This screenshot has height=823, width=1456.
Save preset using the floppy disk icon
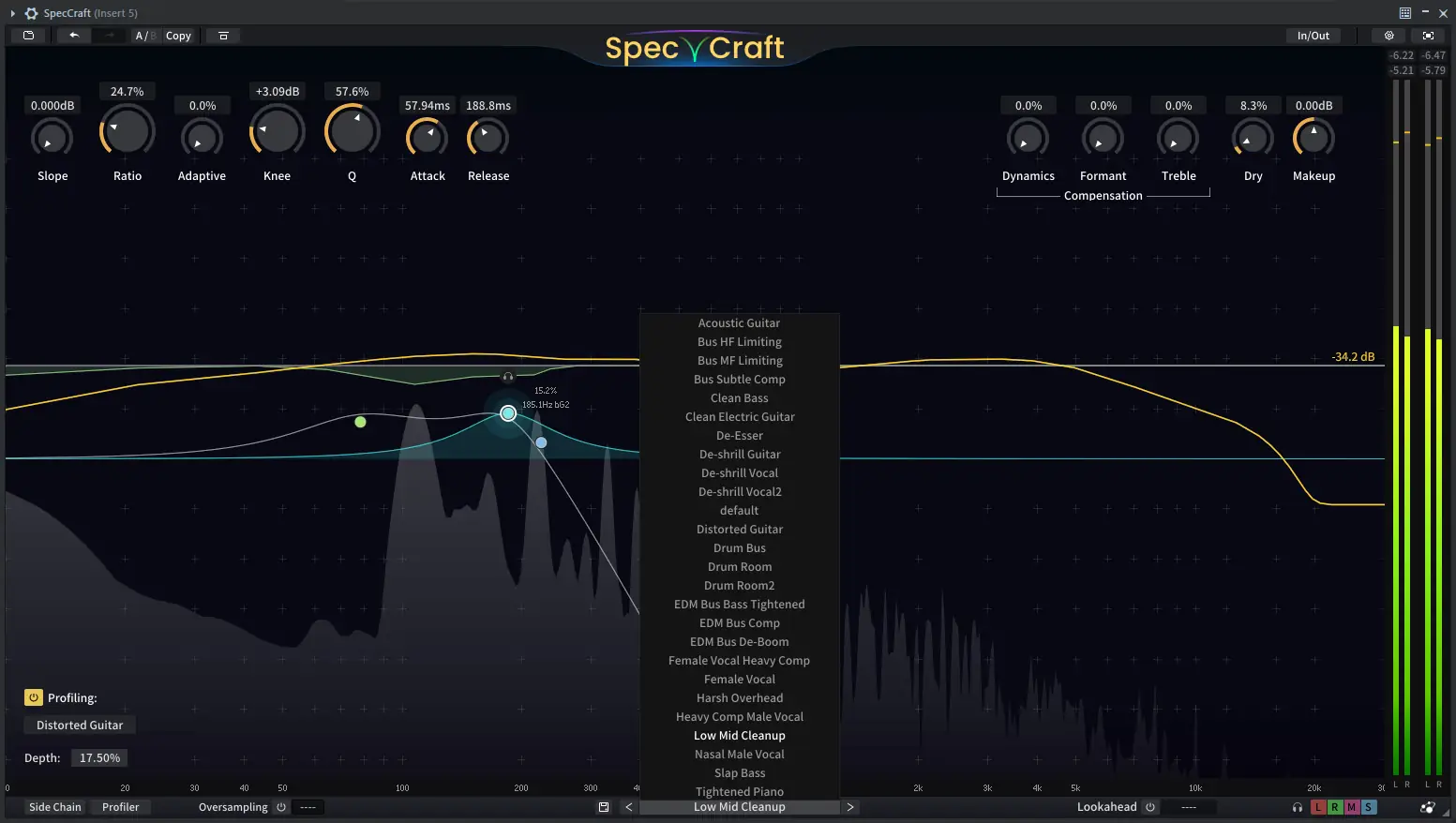coord(604,807)
